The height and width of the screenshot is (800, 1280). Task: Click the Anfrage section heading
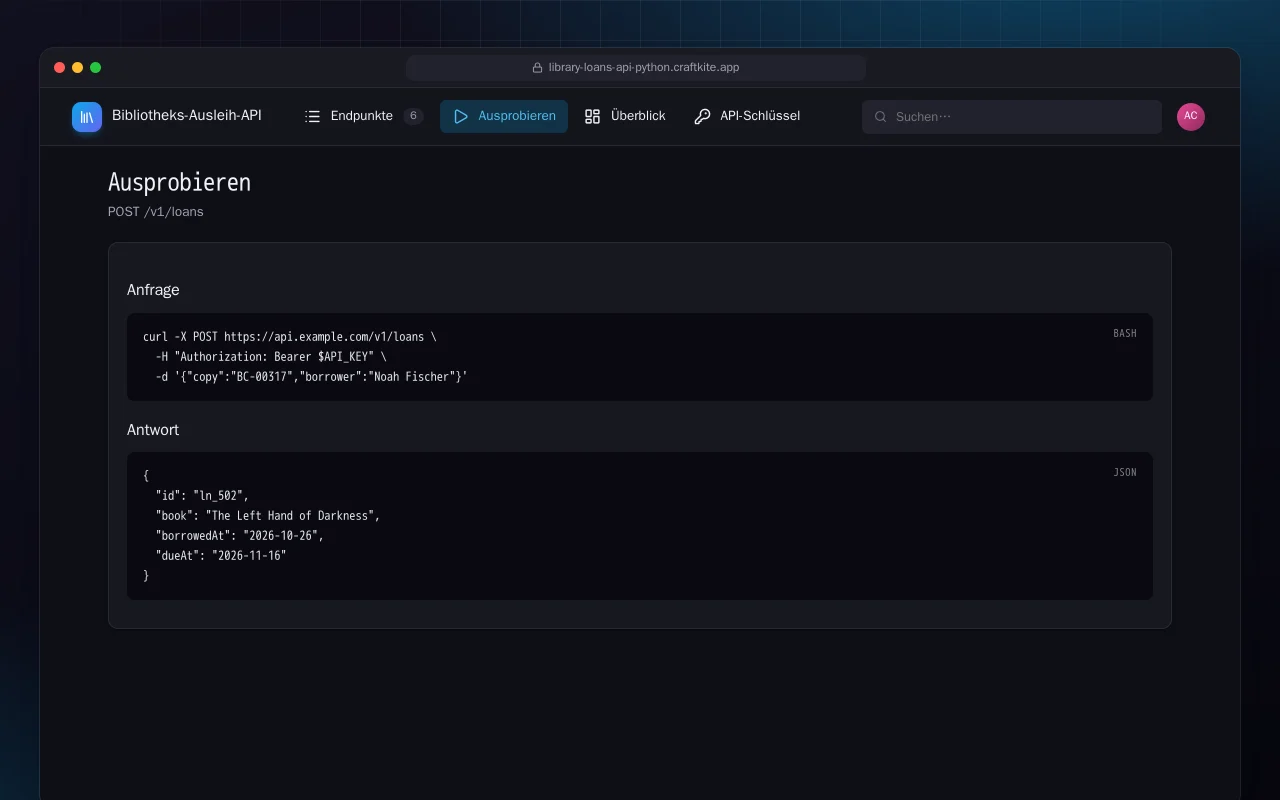[153, 290]
